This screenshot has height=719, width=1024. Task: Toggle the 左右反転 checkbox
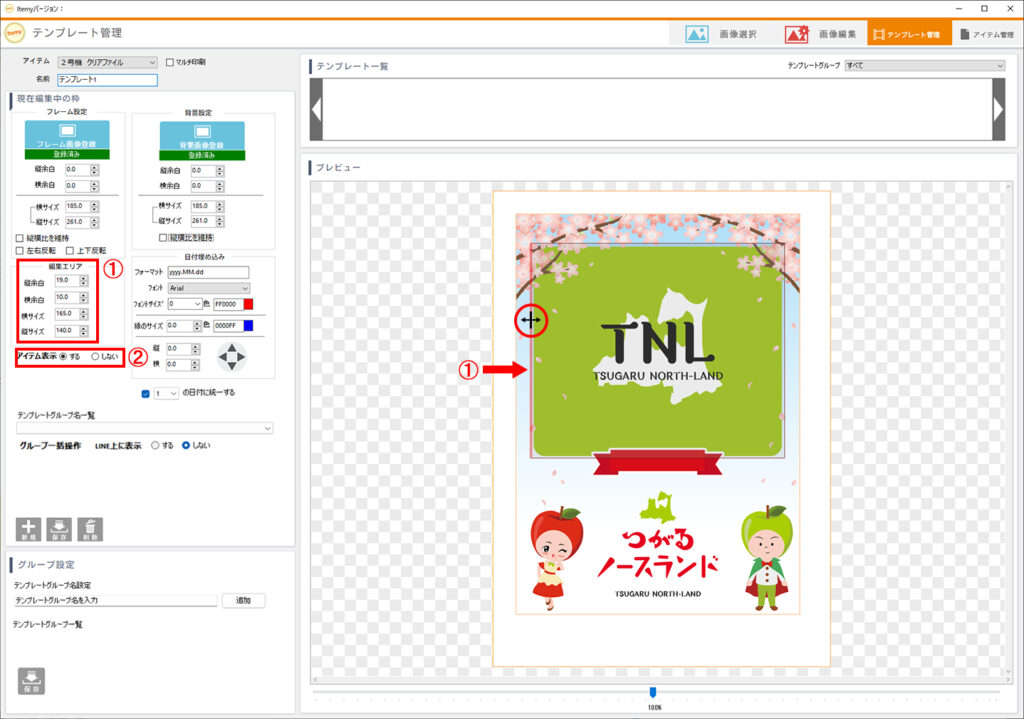21,250
